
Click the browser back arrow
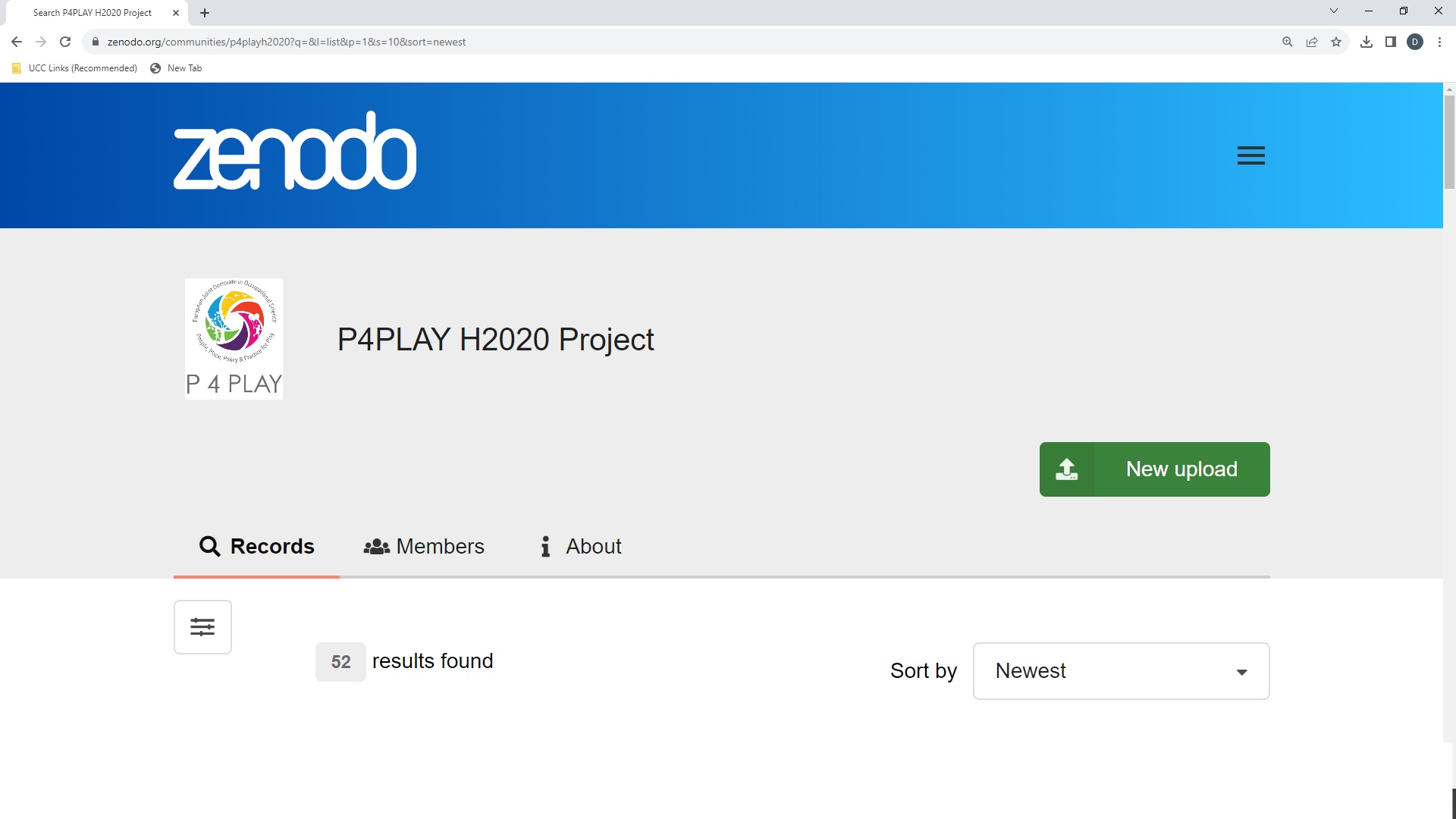click(17, 42)
